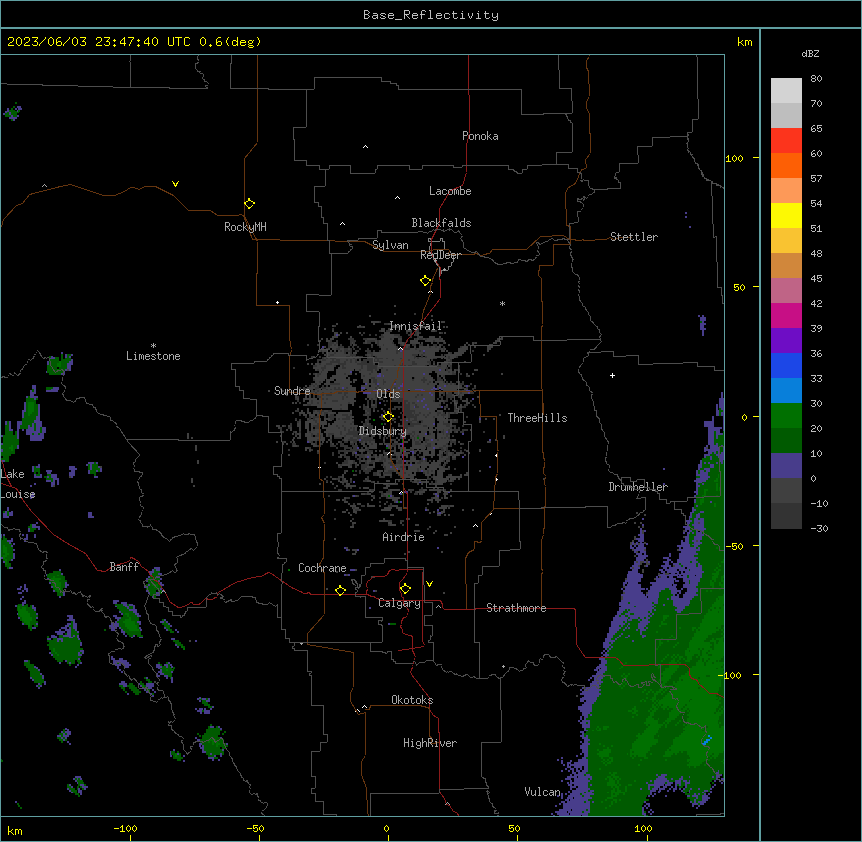Screen dimensions: 862x842
Task: Click the Base_Reflectivity title
Action: (431, 15)
